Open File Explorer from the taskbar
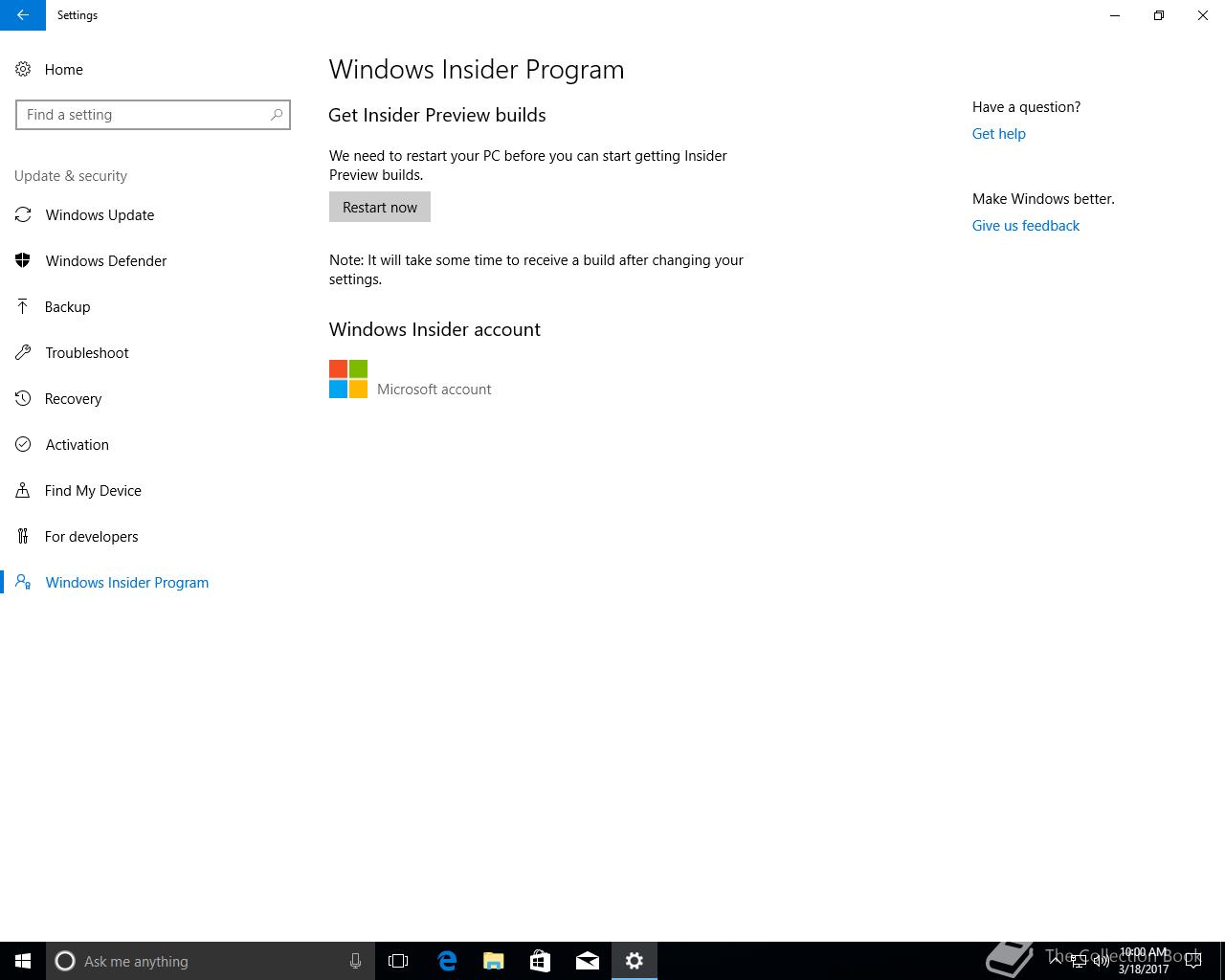 tap(494, 961)
